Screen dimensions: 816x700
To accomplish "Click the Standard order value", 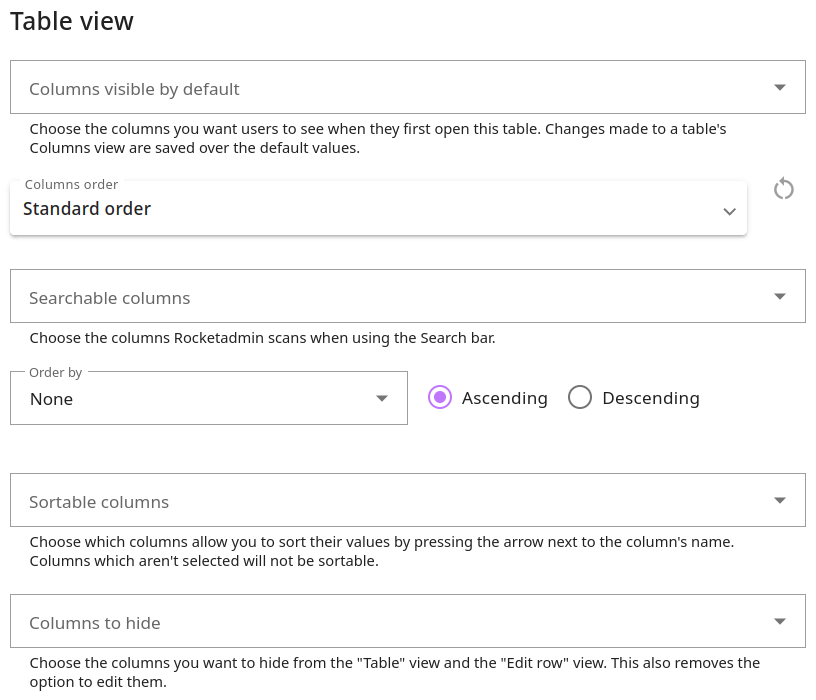I will [x=87, y=209].
